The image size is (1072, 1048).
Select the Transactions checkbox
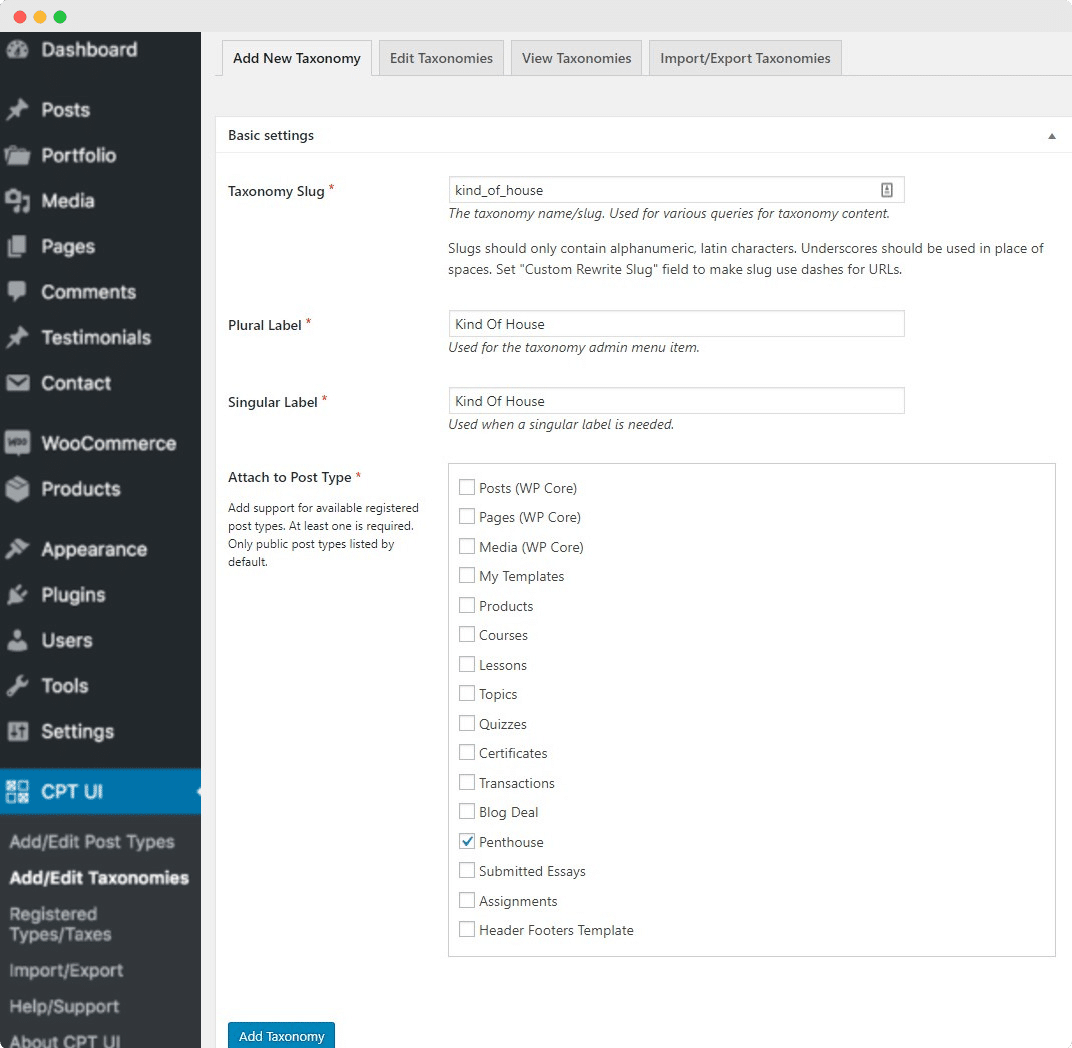tap(467, 782)
